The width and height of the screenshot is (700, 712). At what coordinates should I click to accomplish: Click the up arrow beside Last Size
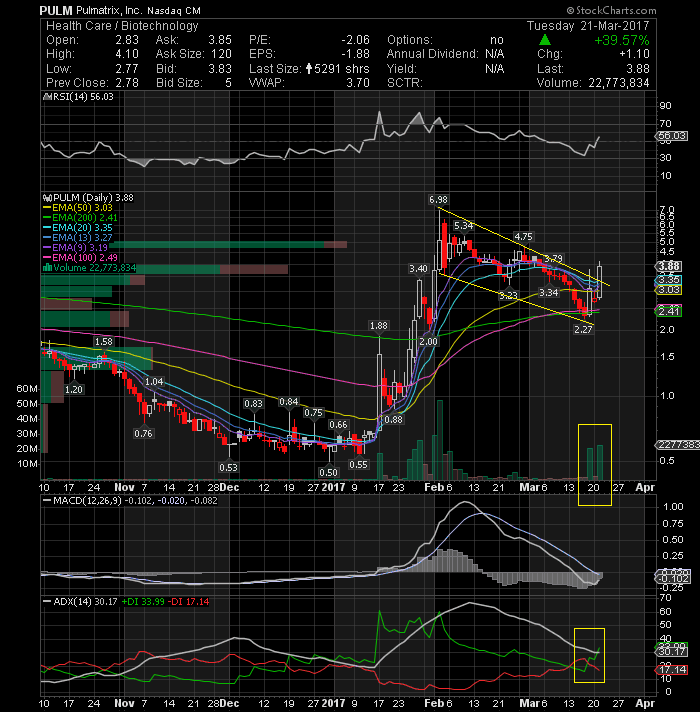click(309, 69)
